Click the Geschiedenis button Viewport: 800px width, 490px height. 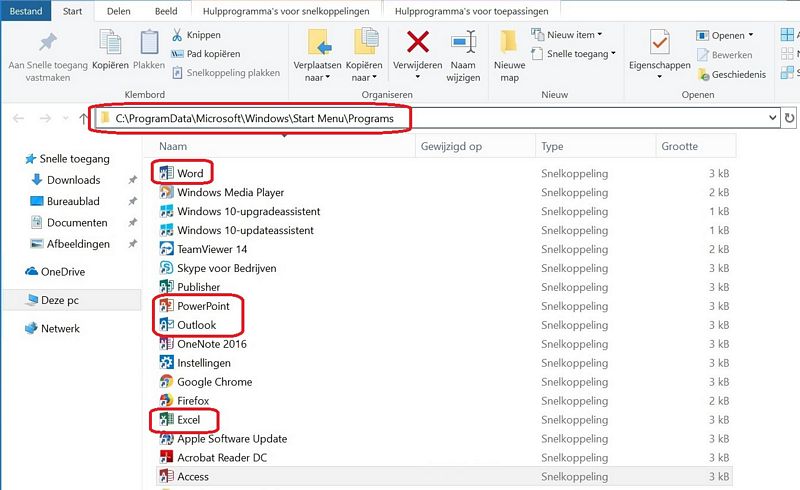pos(731,75)
